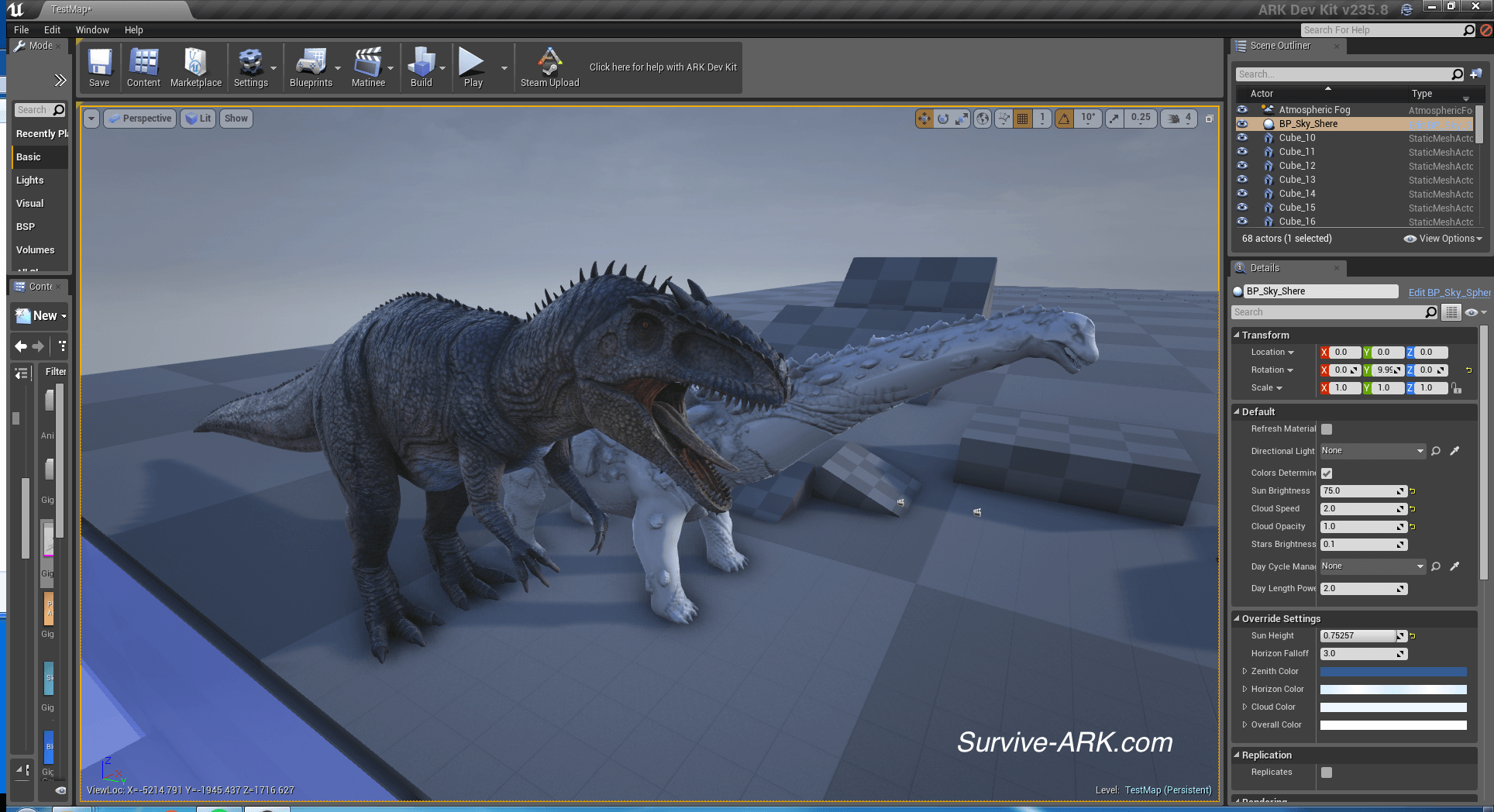Click the Zenith Color swatch
The width and height of the screenshot is (1494, 812).
point(1393,672)
